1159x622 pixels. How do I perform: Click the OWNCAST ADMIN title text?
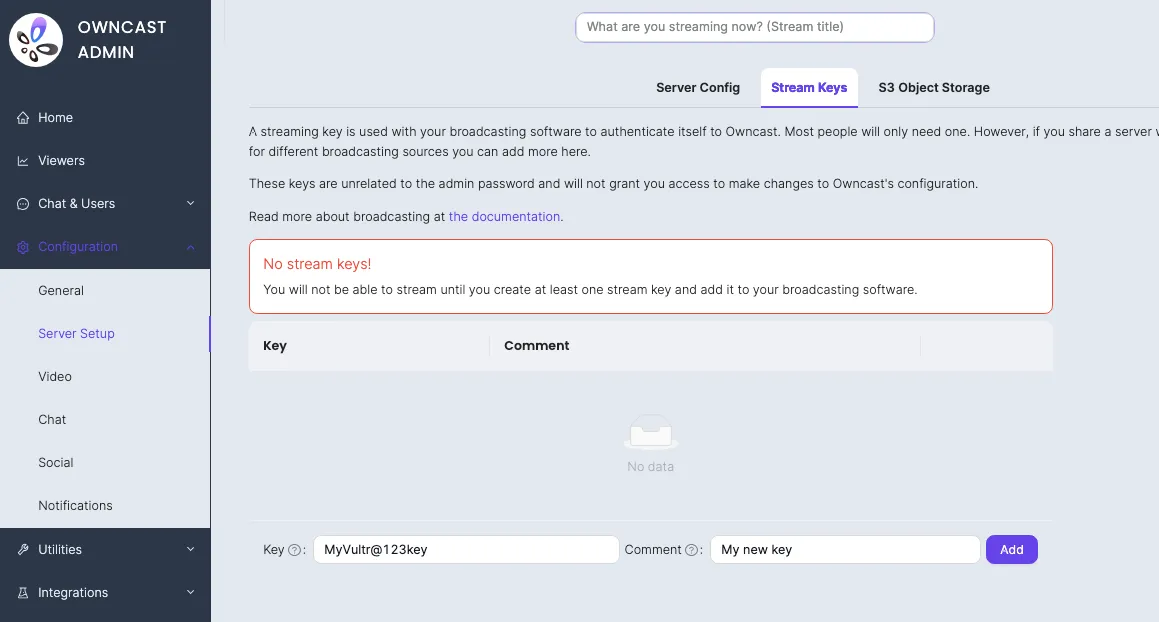pos(122,40)
